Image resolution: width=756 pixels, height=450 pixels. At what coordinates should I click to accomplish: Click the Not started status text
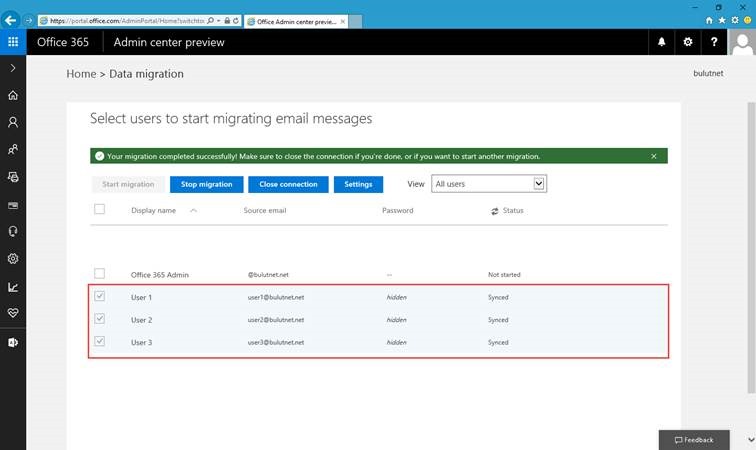504,274
